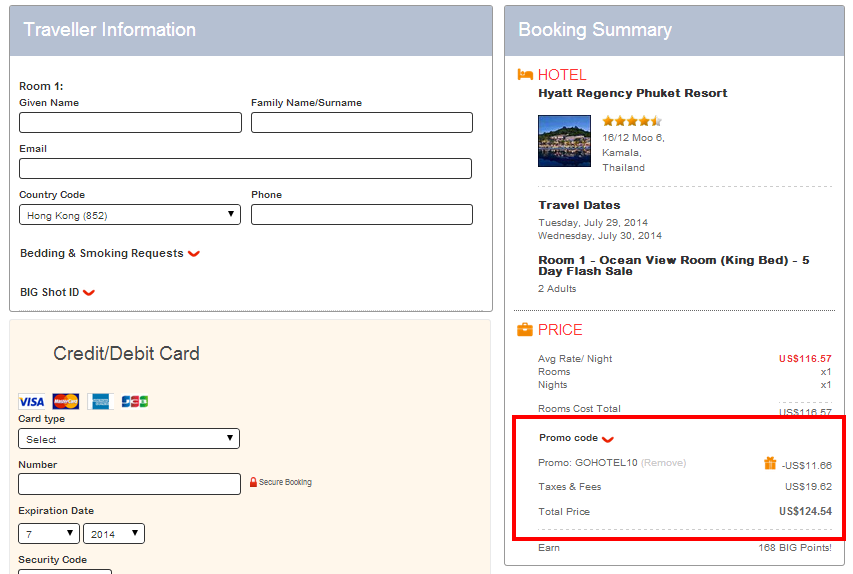Focus the Given Name field
This screenshot has width=853, height=574.
(x=131, y=122)
